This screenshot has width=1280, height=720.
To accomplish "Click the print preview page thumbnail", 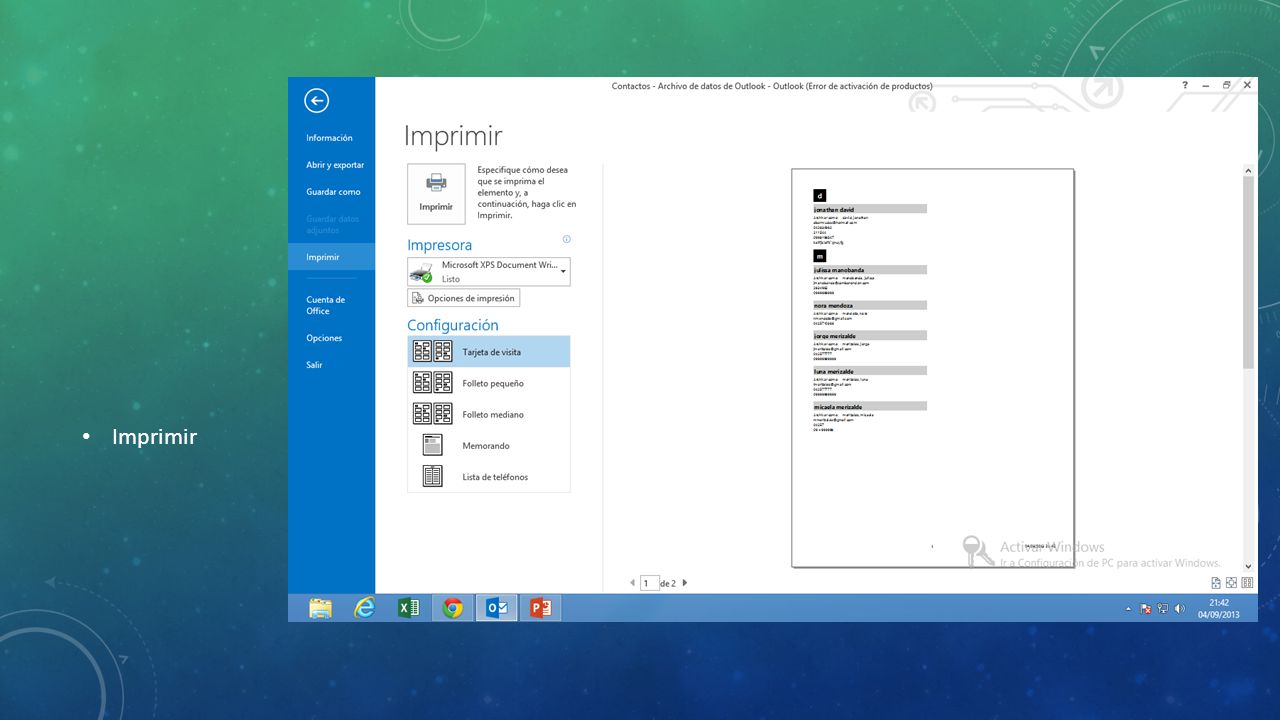I will (933, 368).
